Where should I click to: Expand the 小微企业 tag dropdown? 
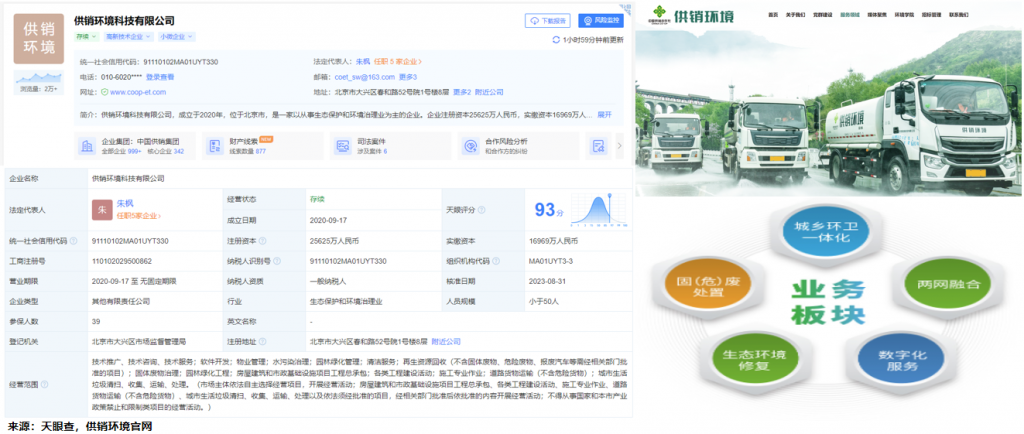pos(176,36)
